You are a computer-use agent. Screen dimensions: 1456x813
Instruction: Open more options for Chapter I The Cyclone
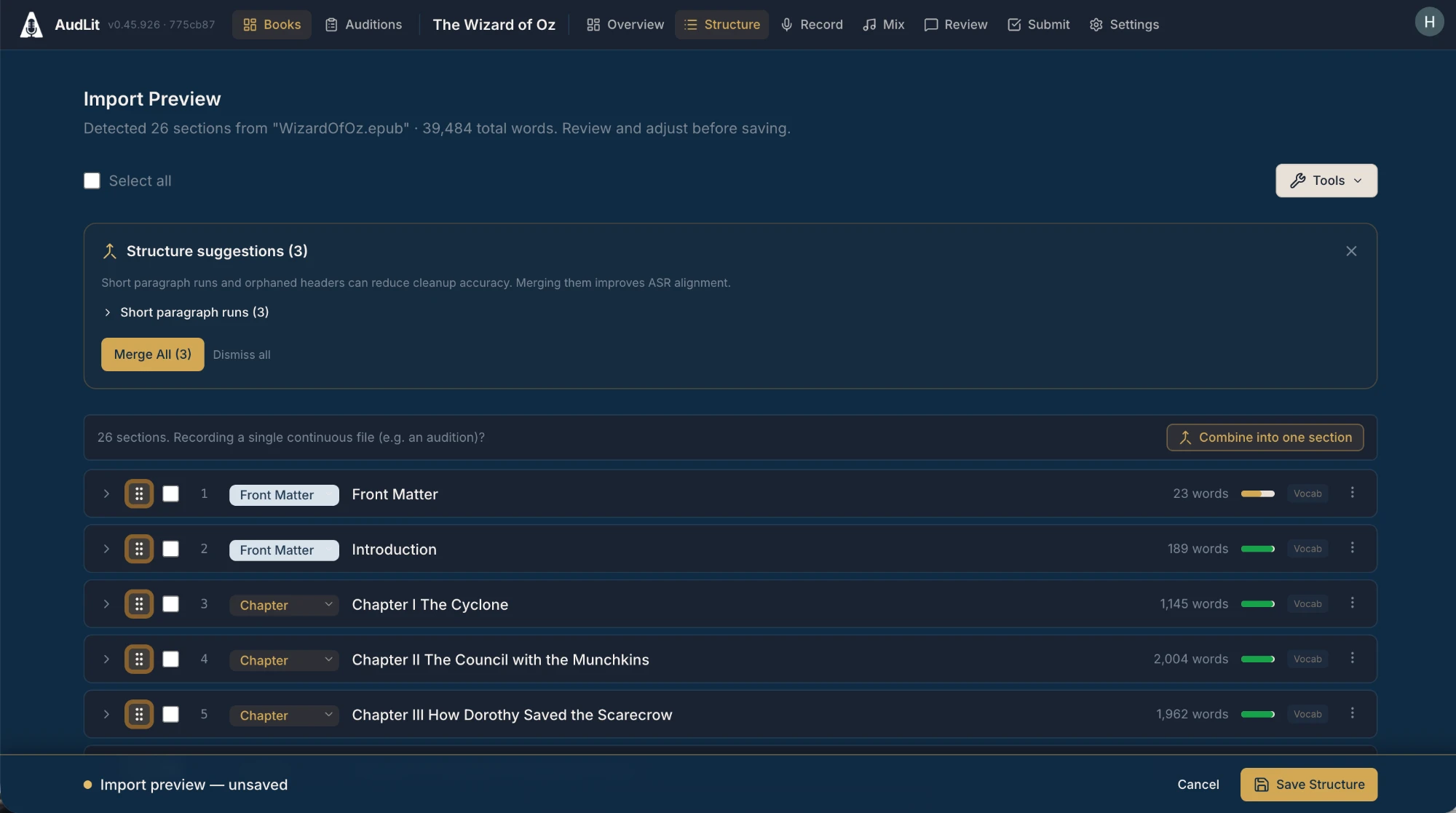tap(1352, 603)
